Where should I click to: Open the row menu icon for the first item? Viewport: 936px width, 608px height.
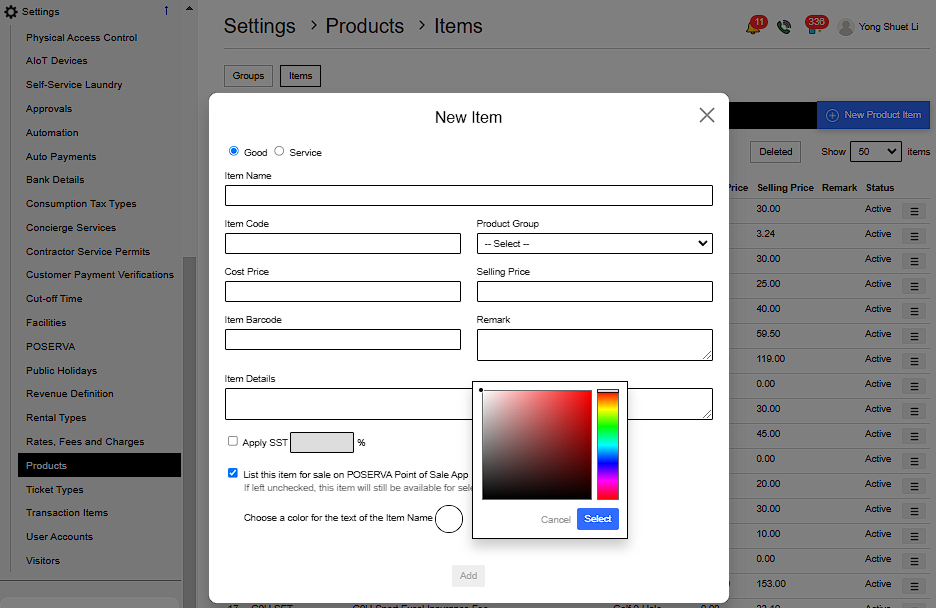point(913,211)
